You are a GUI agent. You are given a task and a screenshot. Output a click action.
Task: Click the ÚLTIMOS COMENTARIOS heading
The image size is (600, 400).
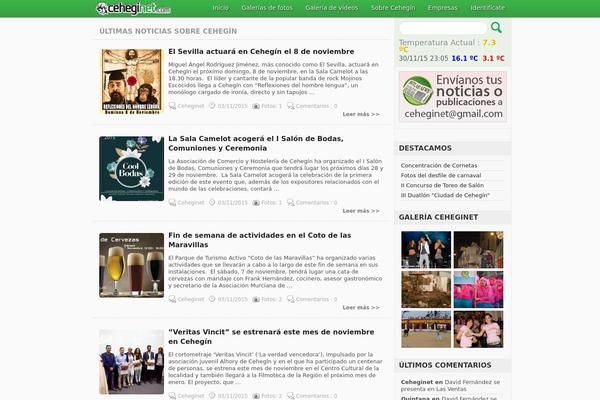click(x=445, y=365)
